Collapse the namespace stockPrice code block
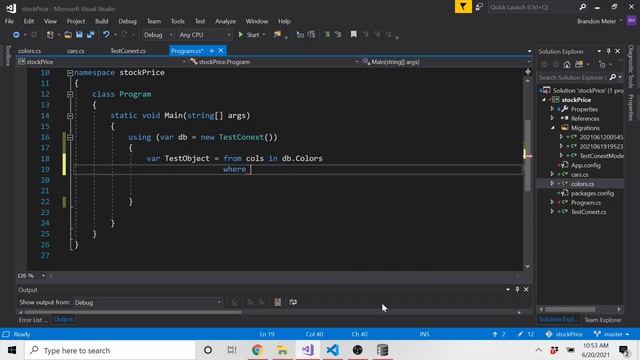 (70, 73)
